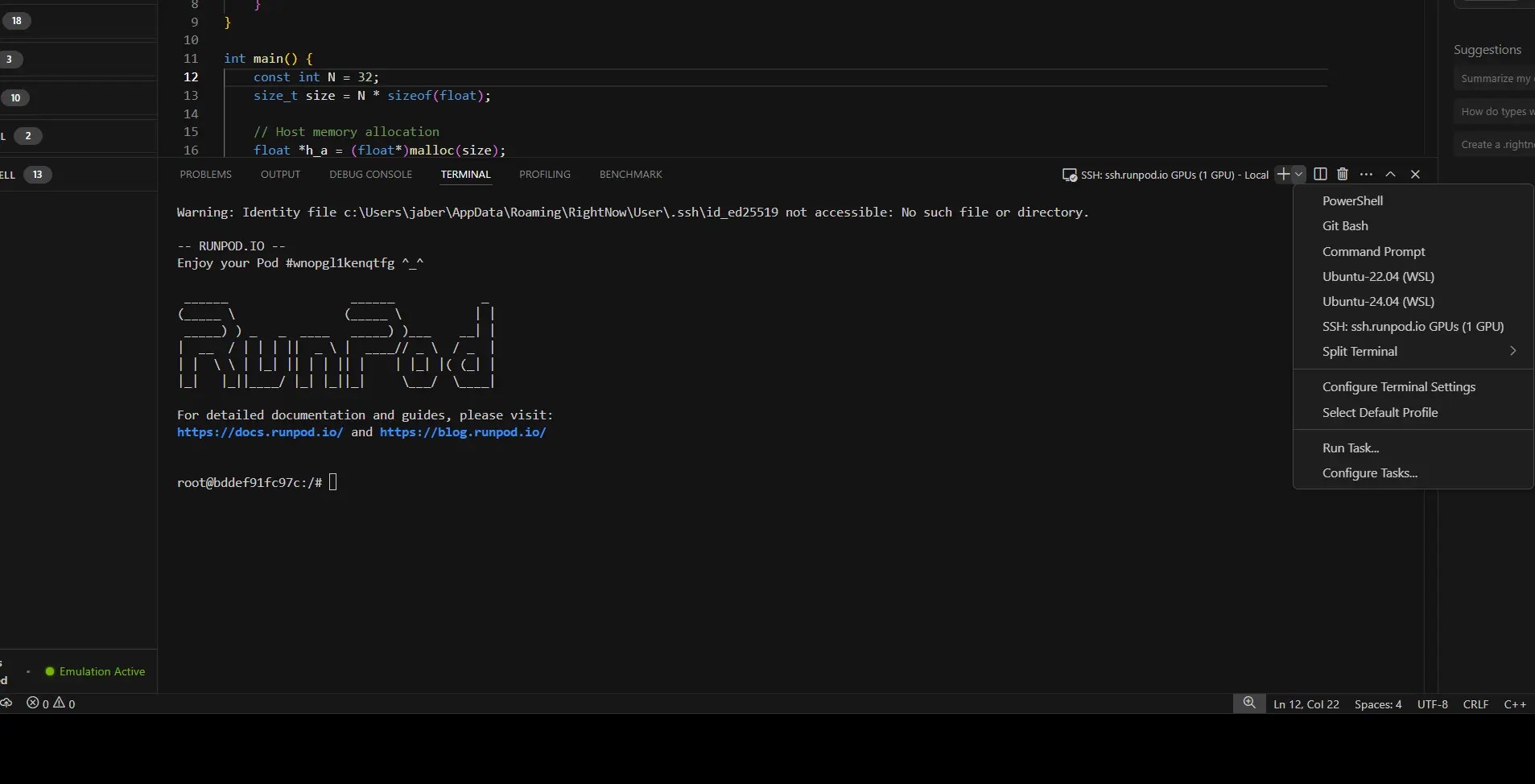Switch to the BENCHMARK tab
This screenshot has height=784, width=1535.
click(x=631, y=174)
